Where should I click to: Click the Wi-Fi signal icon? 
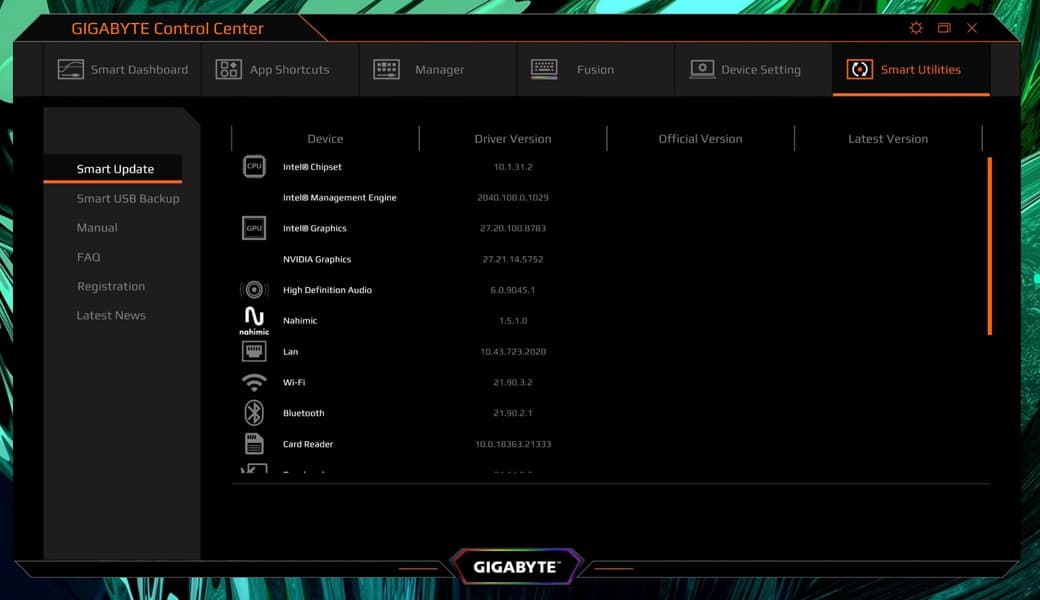254,382
